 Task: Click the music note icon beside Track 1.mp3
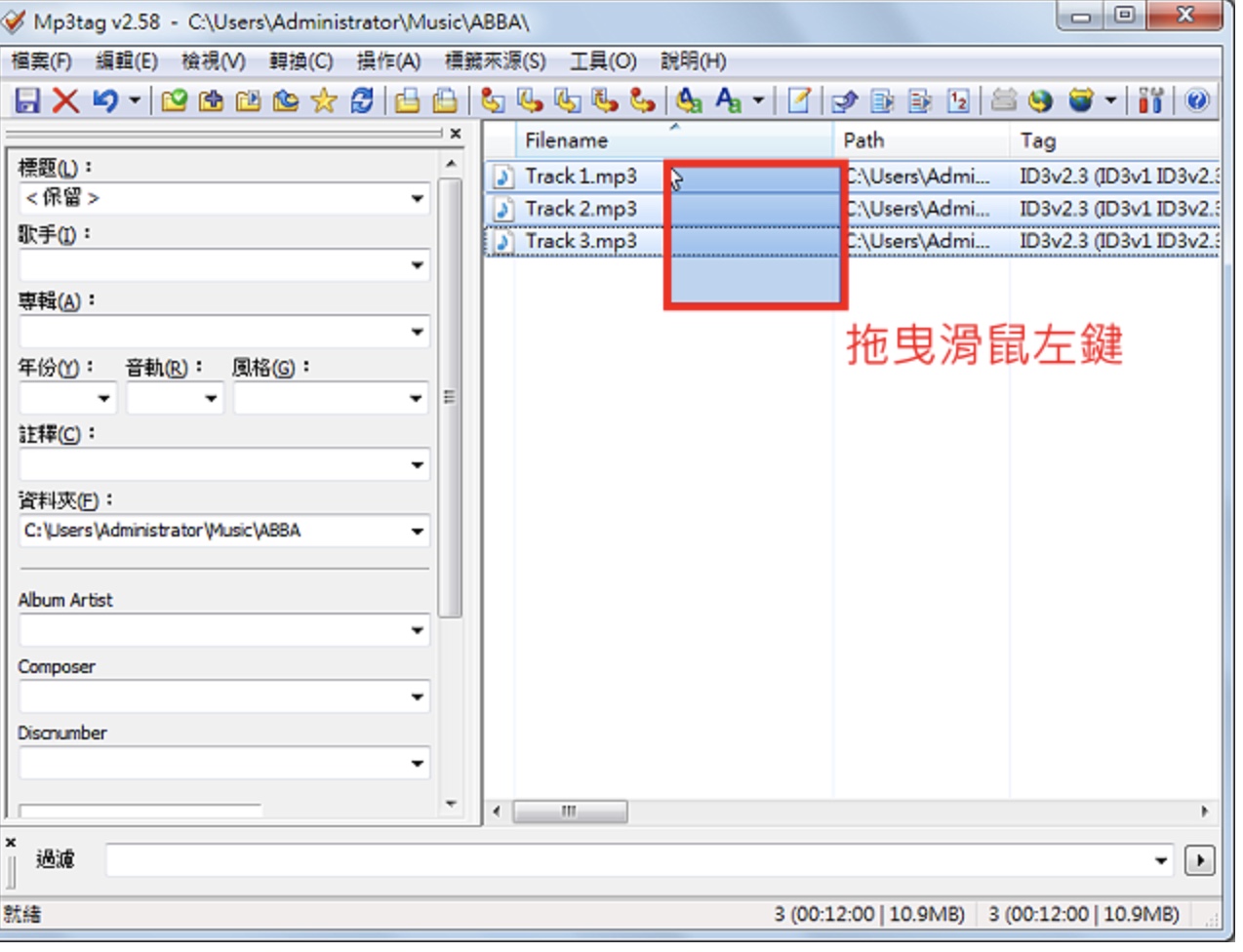(x=503, y=177)
